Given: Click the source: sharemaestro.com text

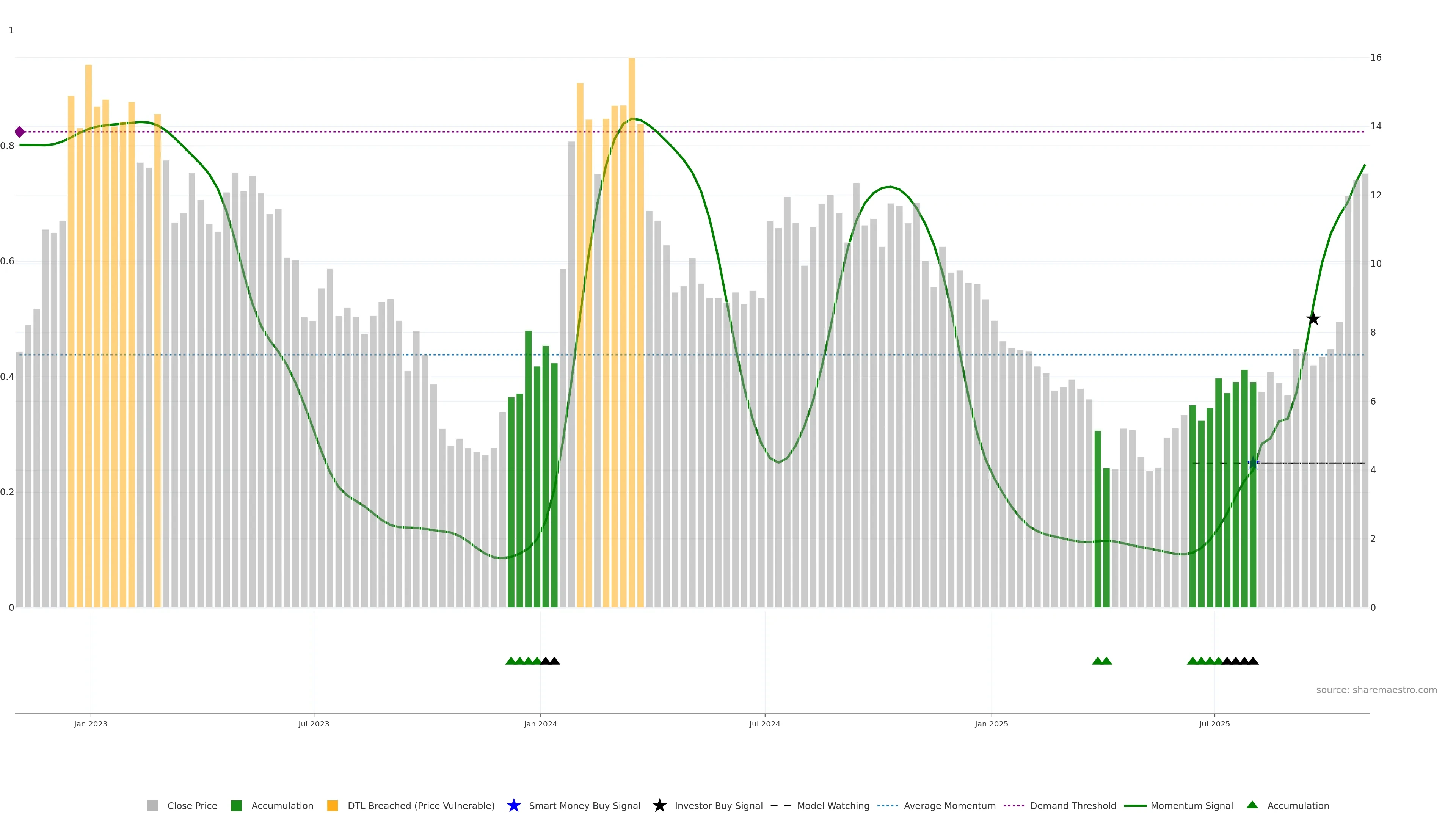Looking at the screenshot, I should tap(1376, 690).
